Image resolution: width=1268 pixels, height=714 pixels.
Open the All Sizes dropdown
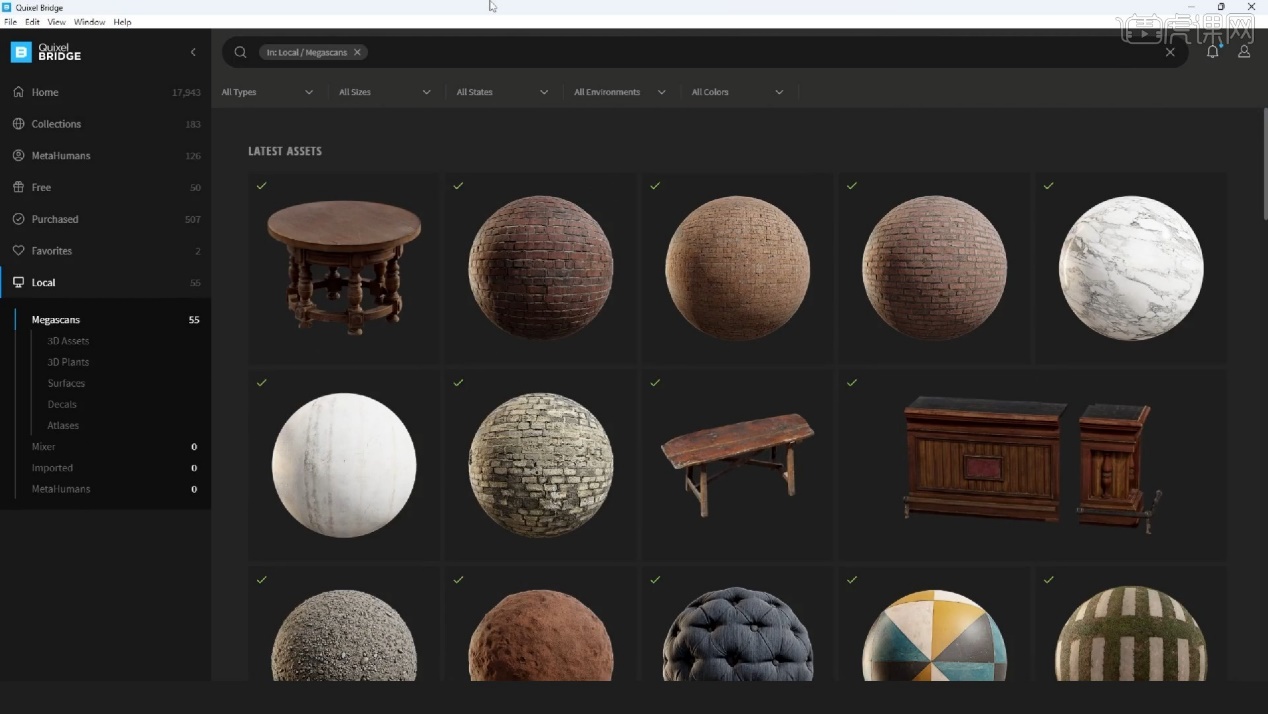(385, 92)
